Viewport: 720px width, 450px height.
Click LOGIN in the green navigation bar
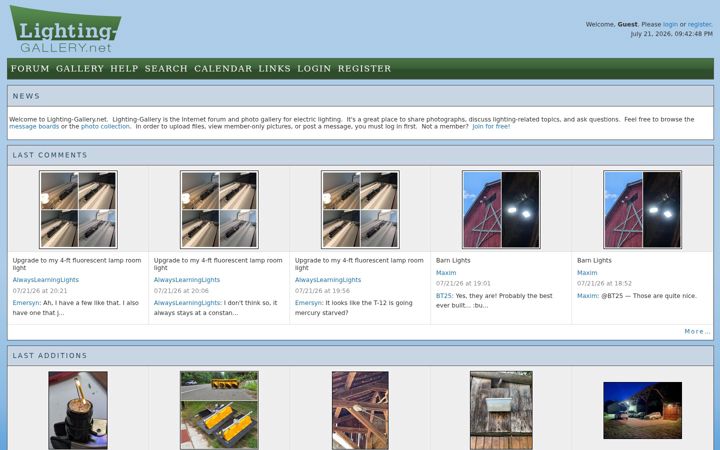coord(314,68)
